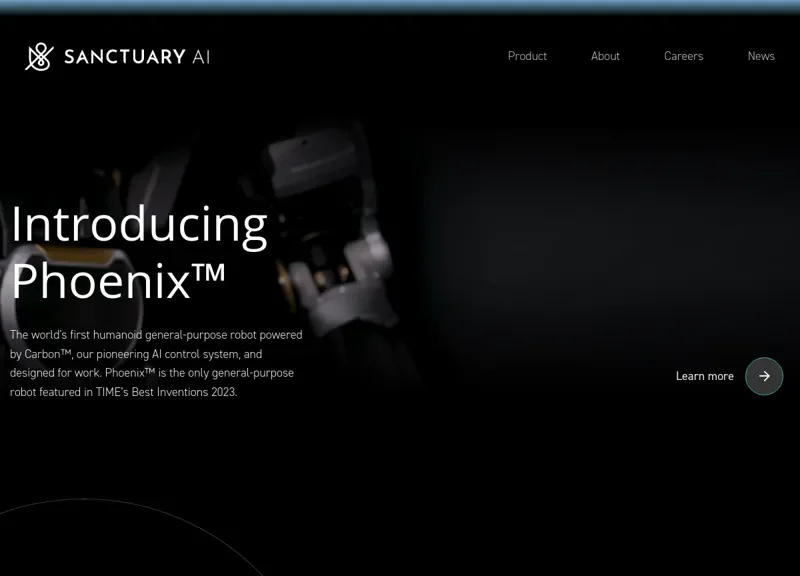
Task: Click the Learn more link
Action: pos(704,376)
